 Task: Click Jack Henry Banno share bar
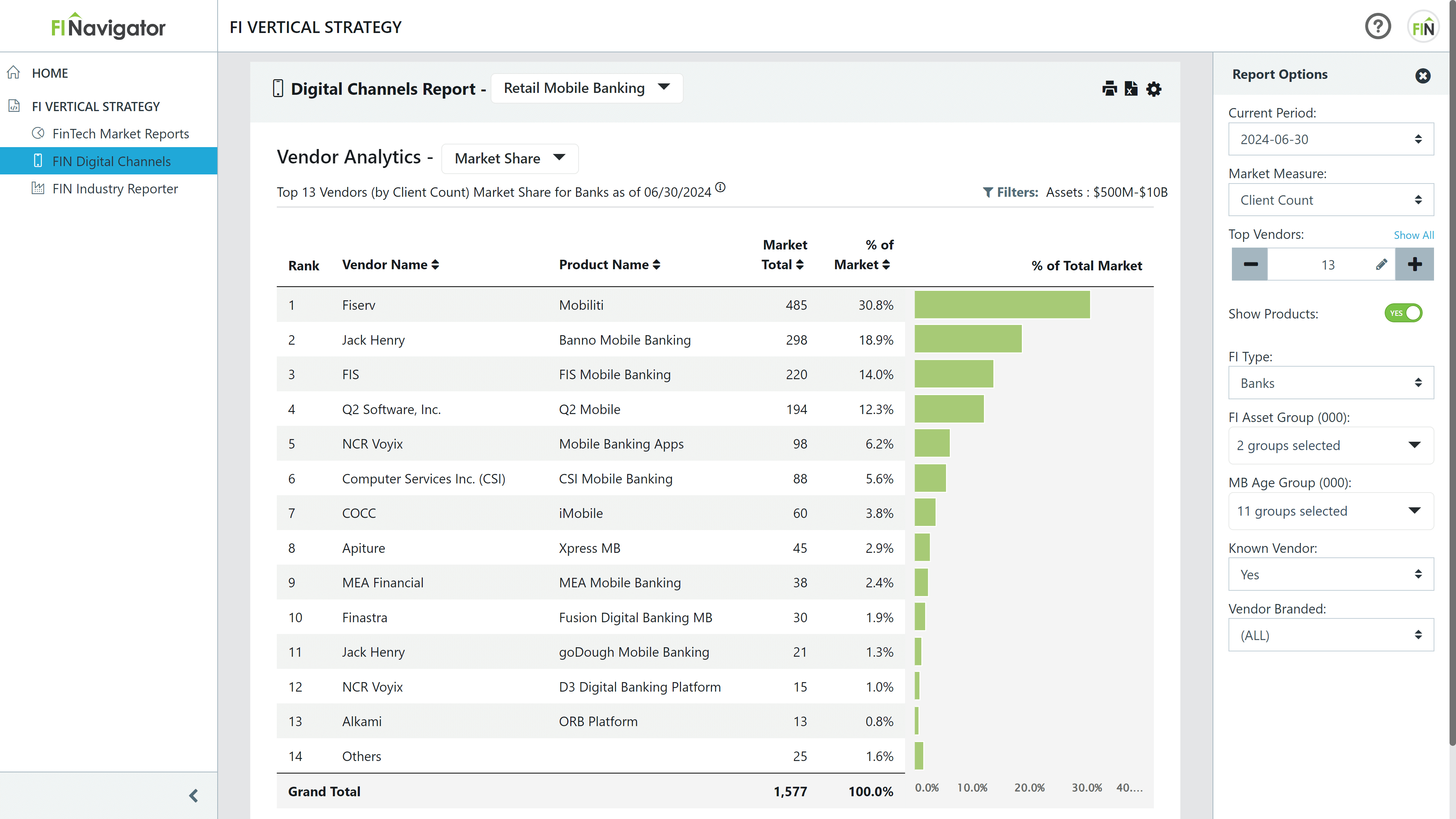coord(968,339)
